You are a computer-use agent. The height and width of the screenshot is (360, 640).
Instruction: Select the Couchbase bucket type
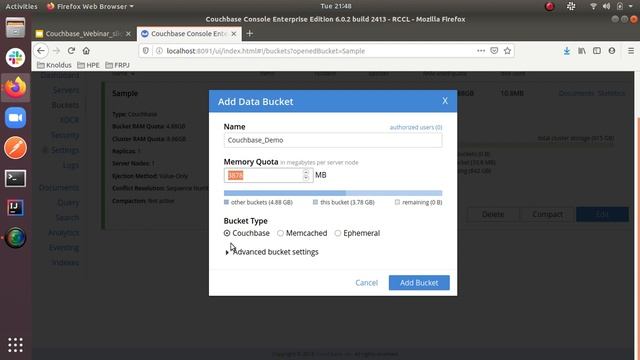point(227,233)
